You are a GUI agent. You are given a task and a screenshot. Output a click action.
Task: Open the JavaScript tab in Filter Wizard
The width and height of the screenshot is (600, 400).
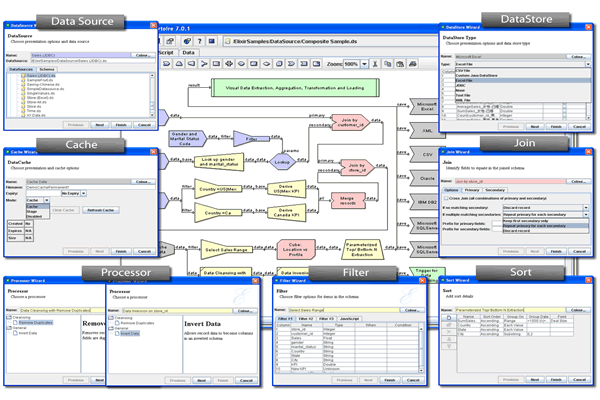click(x=349, y=319)
